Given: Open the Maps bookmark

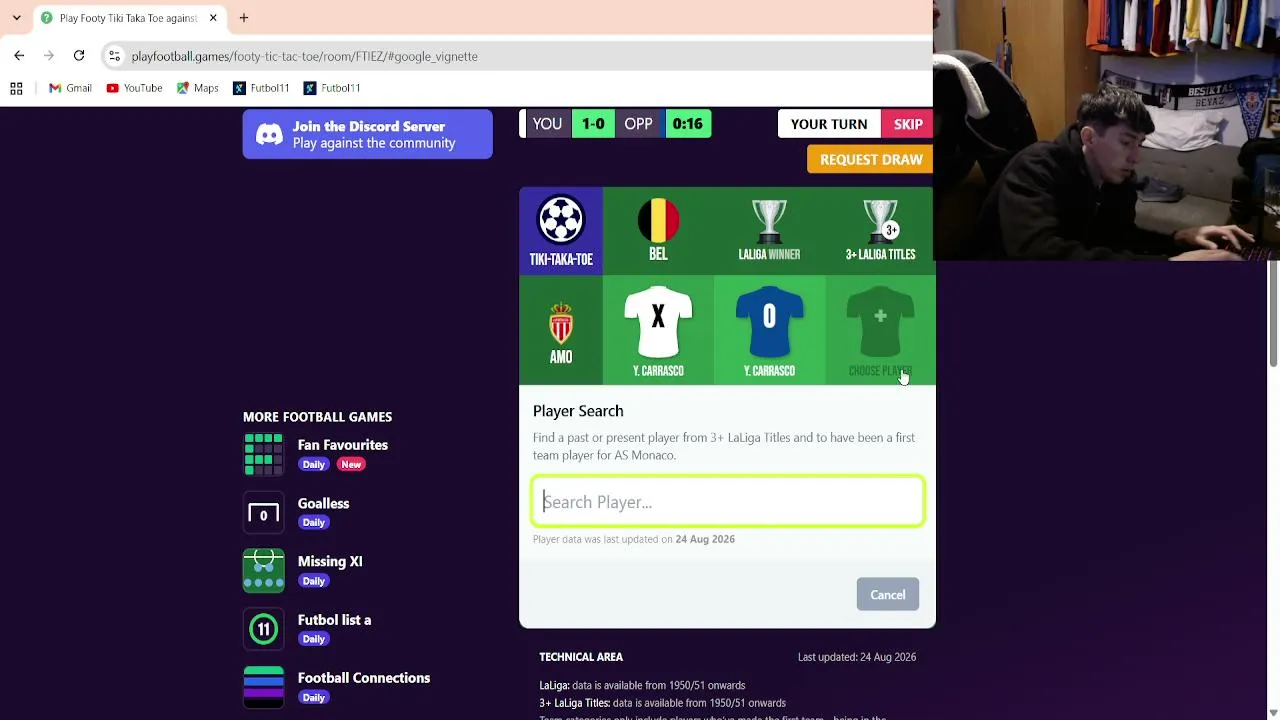Looking at the screenshot, I should [197, 88].
